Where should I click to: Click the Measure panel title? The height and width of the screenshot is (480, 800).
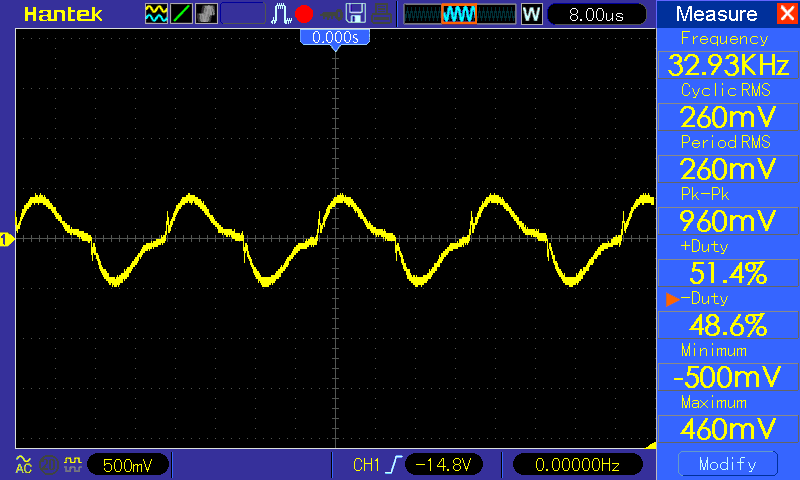pyautogui.click(x=716, y=14)
